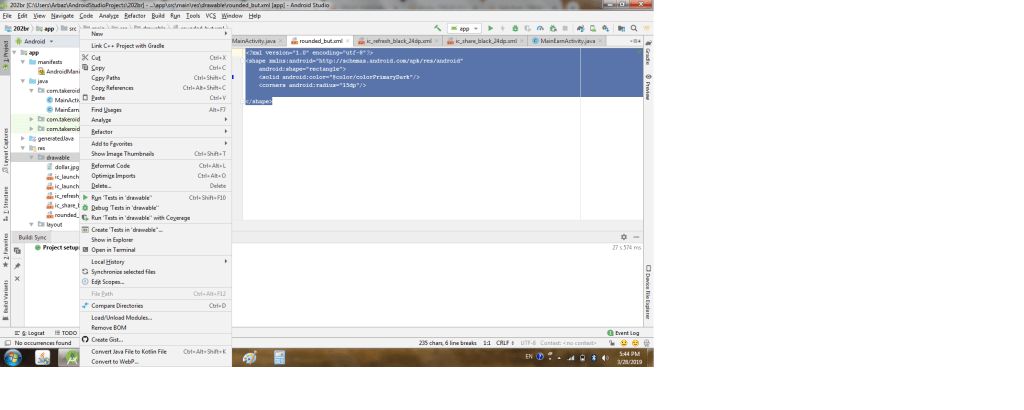Click Apply Changes lightning icon

point(502,29)
